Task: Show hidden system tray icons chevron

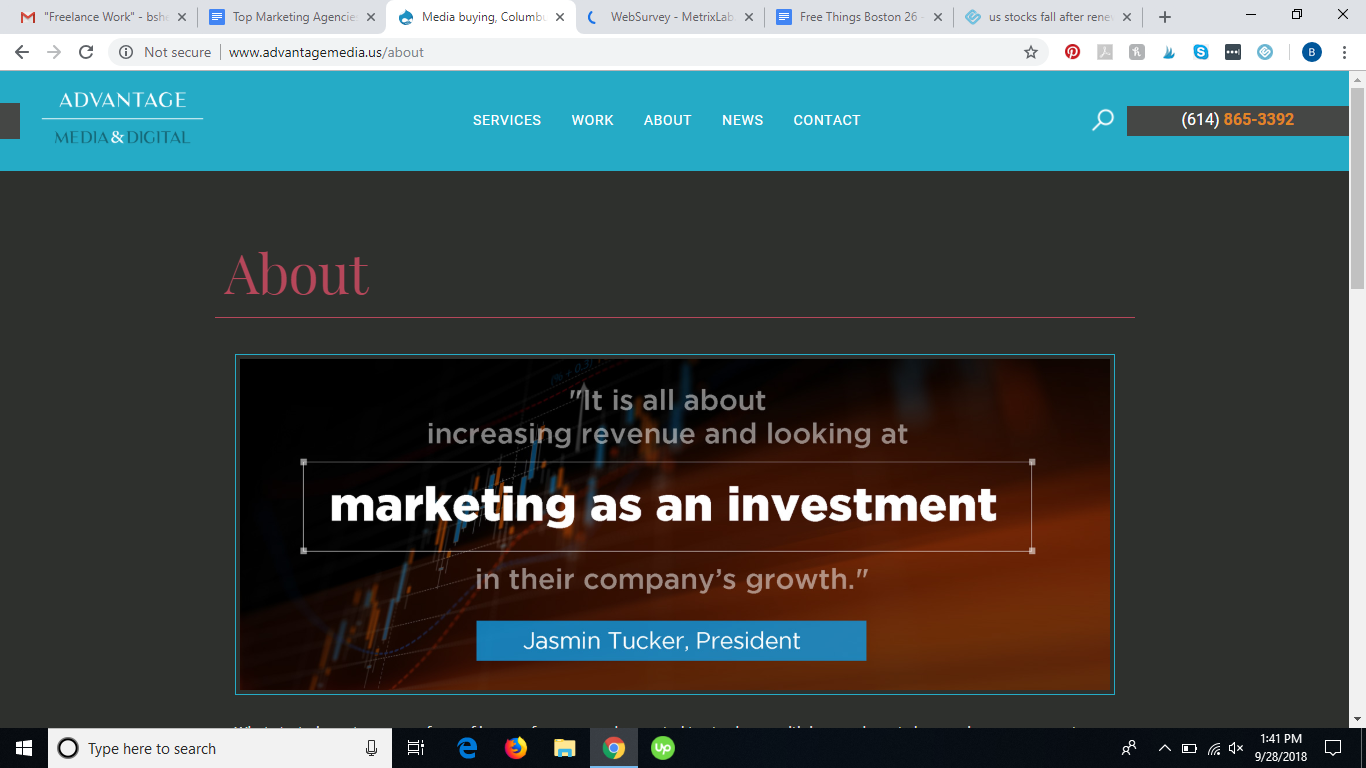Action: 1164,748
